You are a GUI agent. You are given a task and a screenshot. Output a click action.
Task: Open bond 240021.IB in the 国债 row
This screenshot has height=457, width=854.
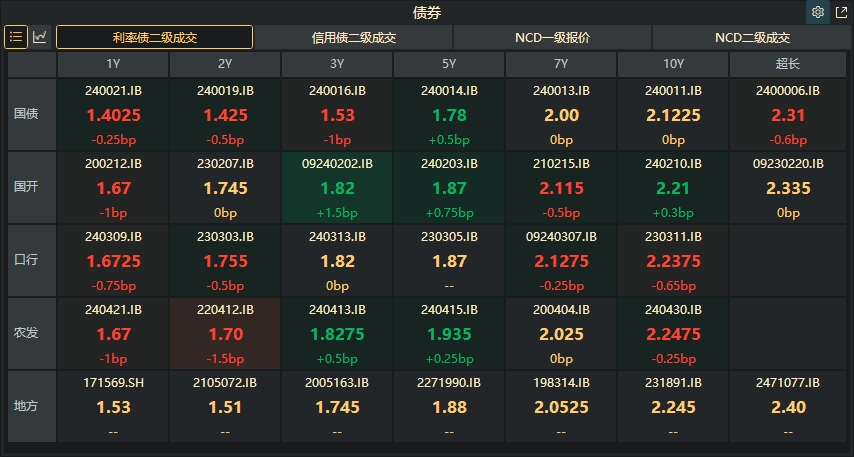[x=113, y=114]
